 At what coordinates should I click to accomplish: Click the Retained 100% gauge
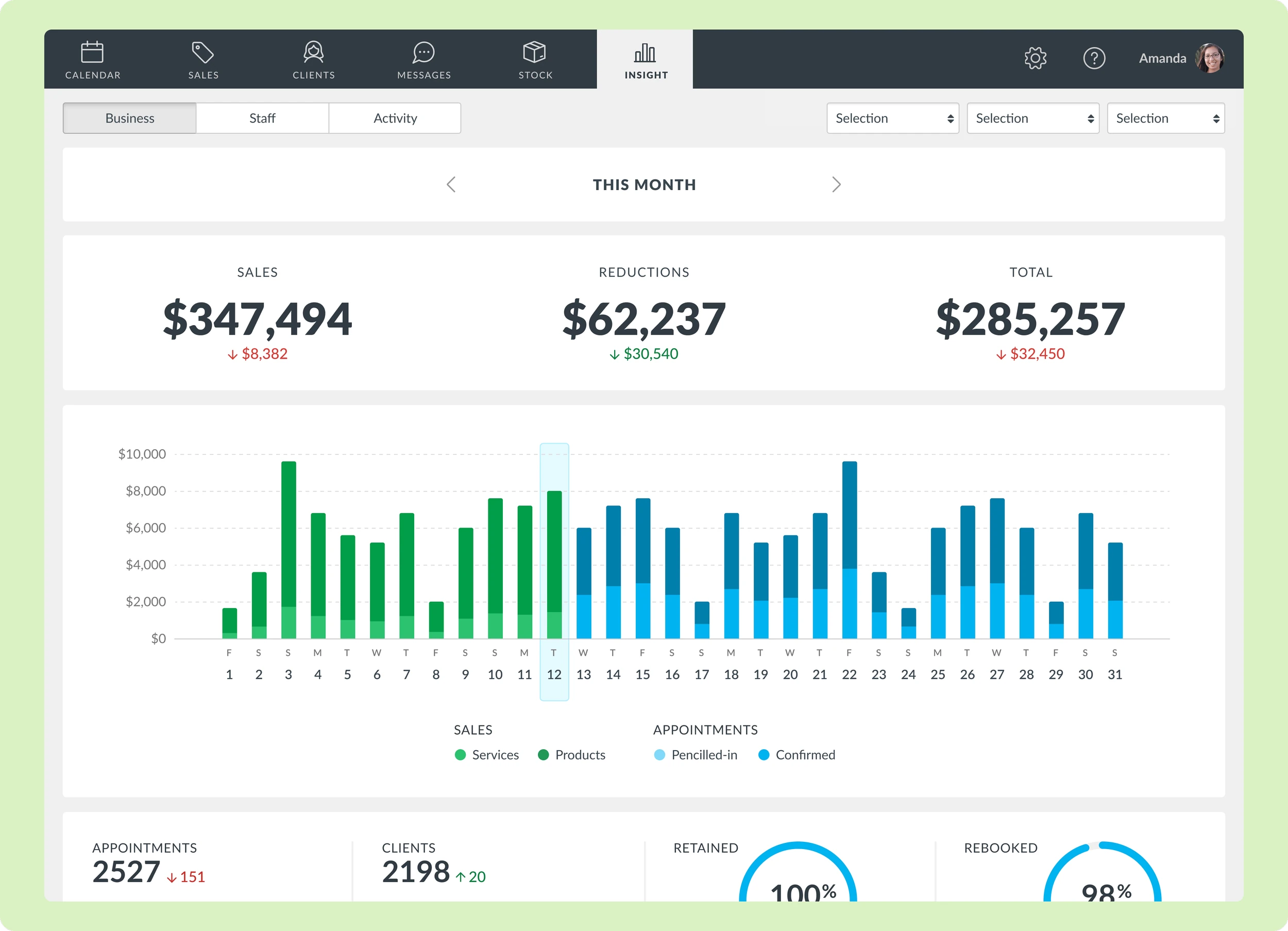(x=798, y=871)
